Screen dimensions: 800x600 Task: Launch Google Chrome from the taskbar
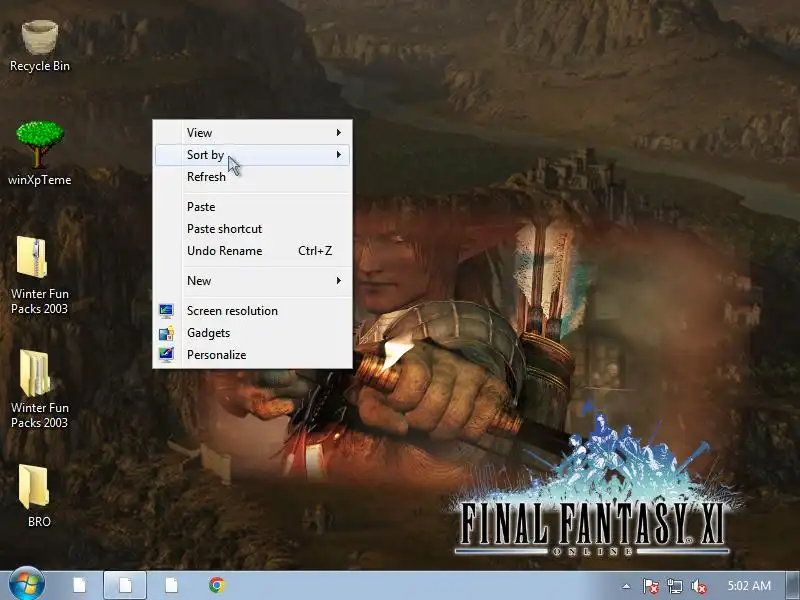217,585
